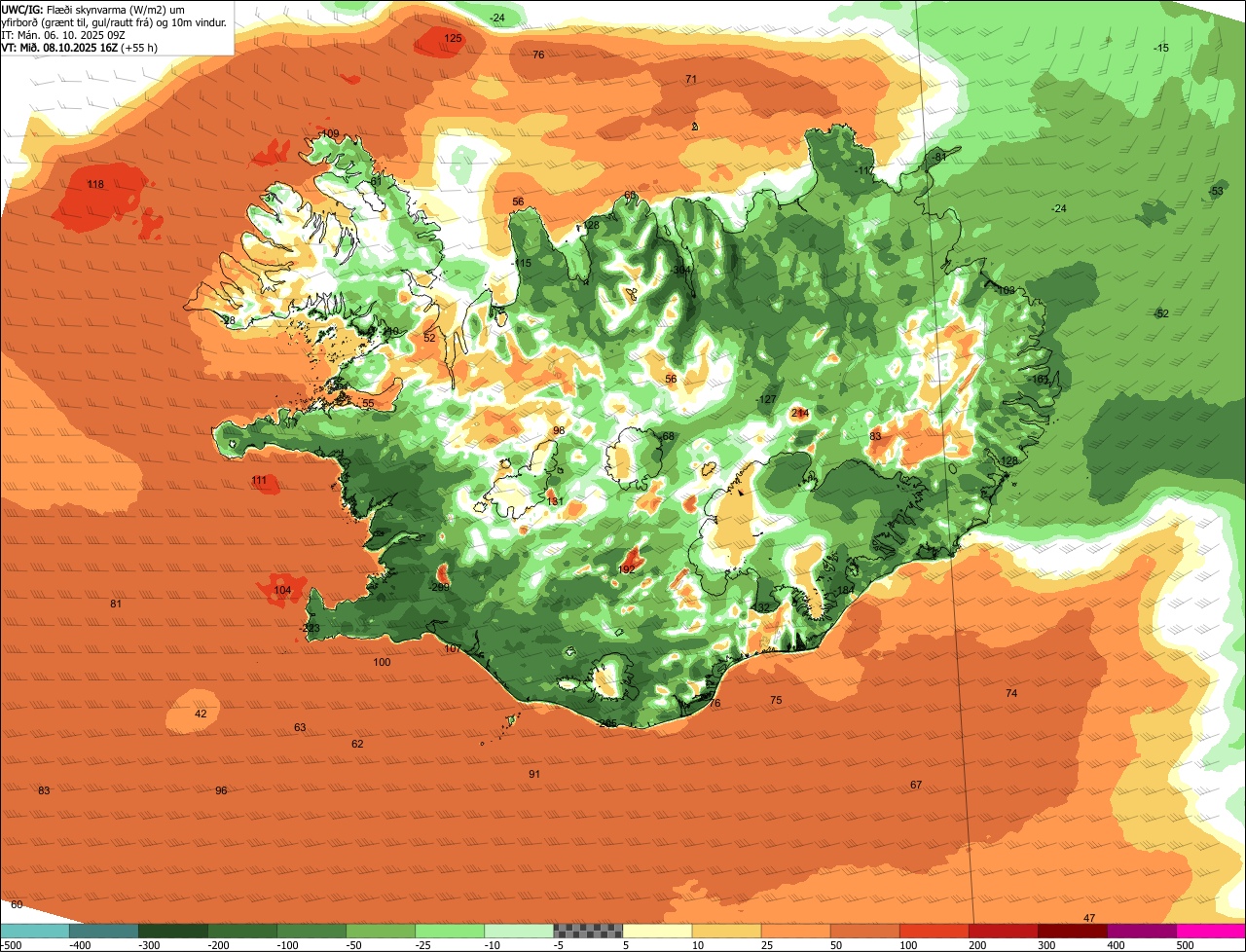Pick the purple legend swatch labeled 400

click(x=1141, y=931)
